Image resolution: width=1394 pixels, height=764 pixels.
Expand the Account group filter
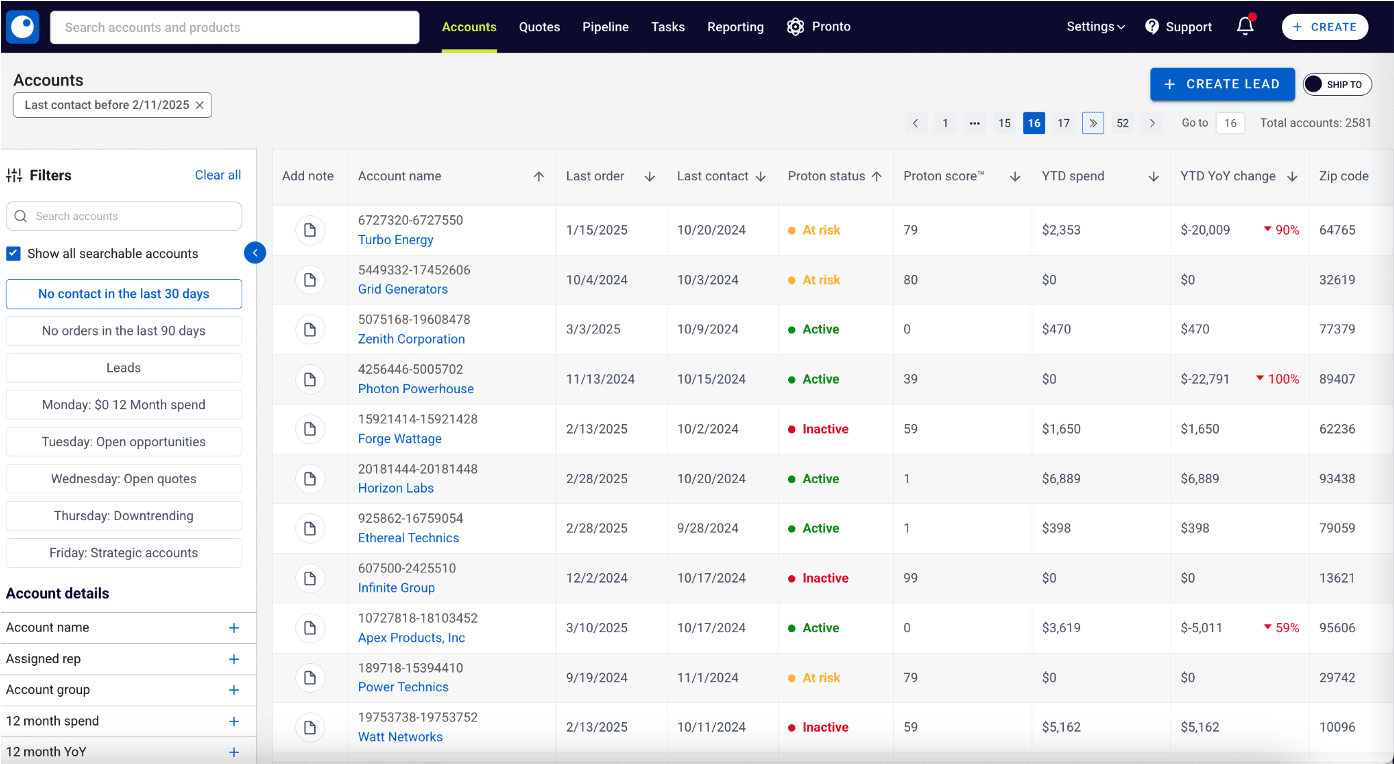tap(234, 690)
